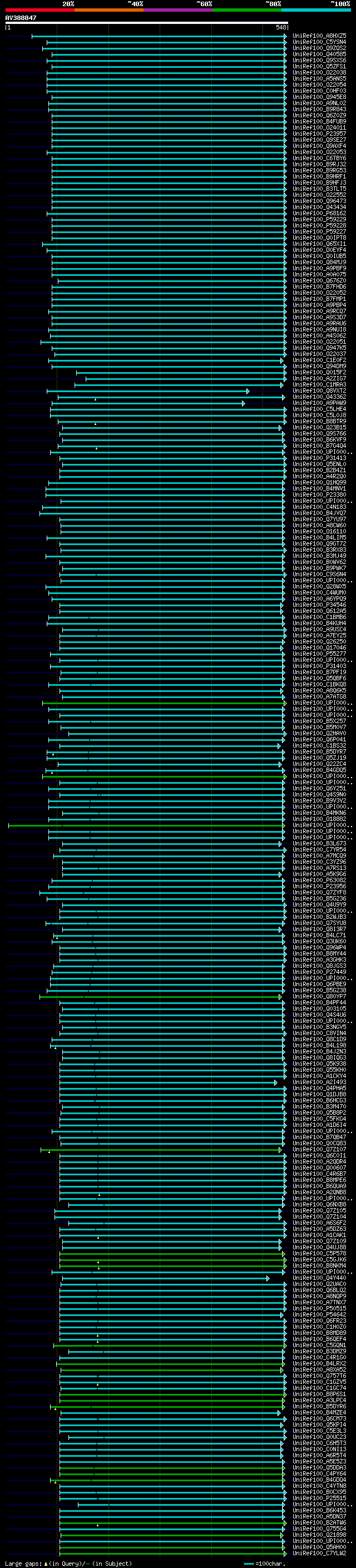This screenshot has width=356, height=1568.
Task: Select the label UniRef100_B7FMP1
Action: 319,299
